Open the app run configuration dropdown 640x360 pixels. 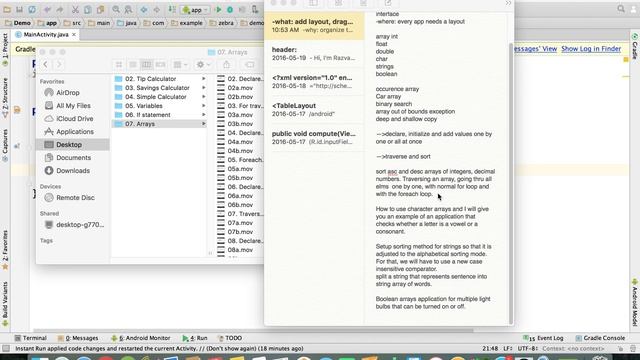coord(195,9)
